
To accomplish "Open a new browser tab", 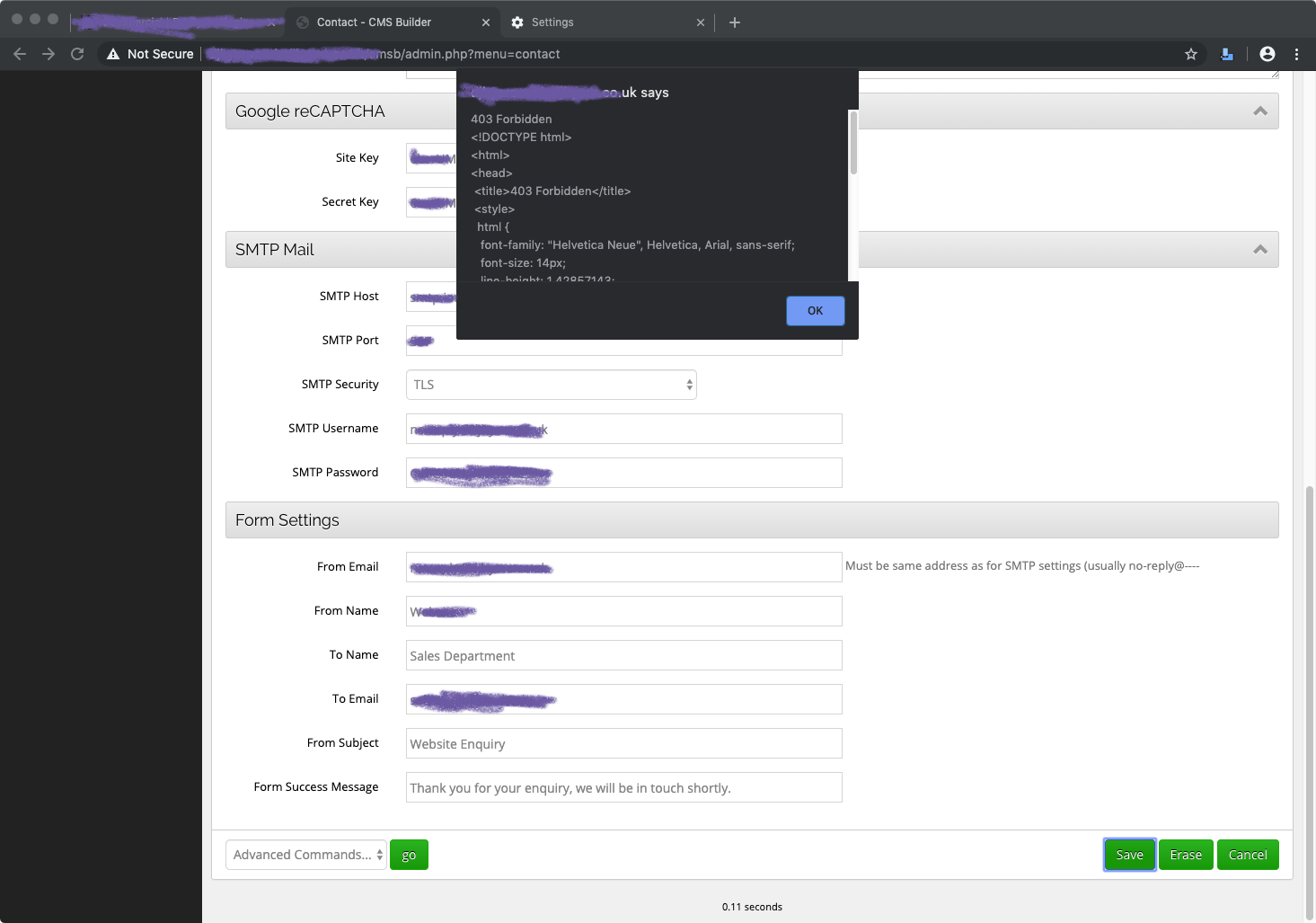I will (x=735, y=22).
